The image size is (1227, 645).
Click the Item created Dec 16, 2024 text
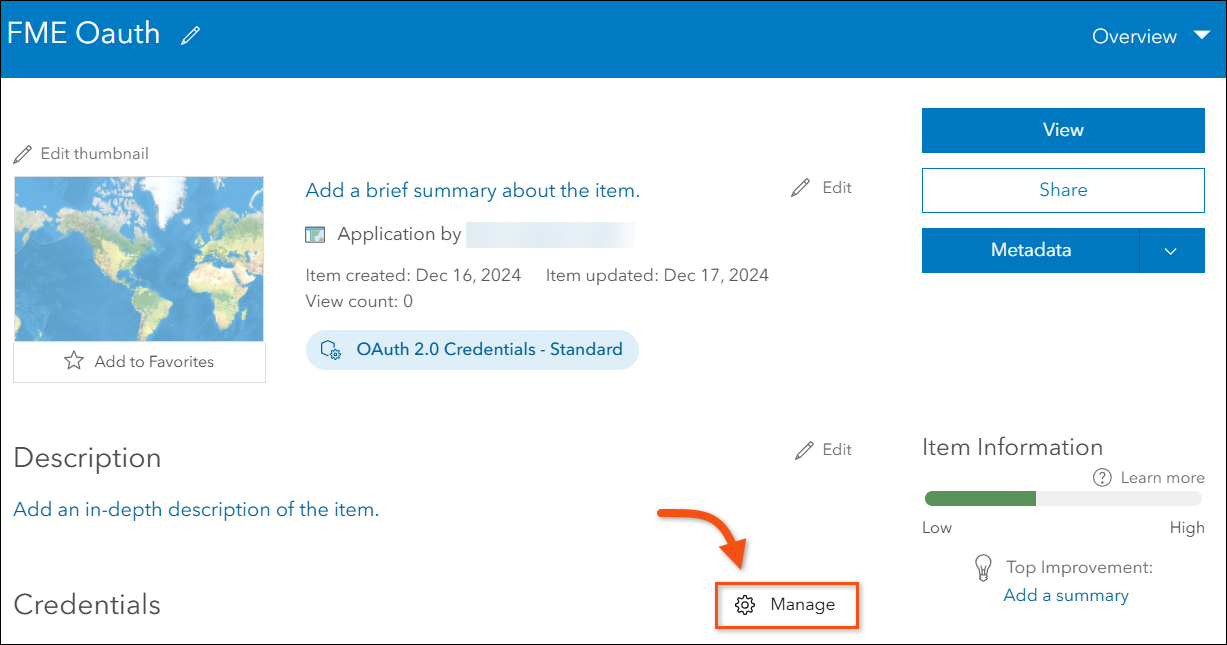413,275
